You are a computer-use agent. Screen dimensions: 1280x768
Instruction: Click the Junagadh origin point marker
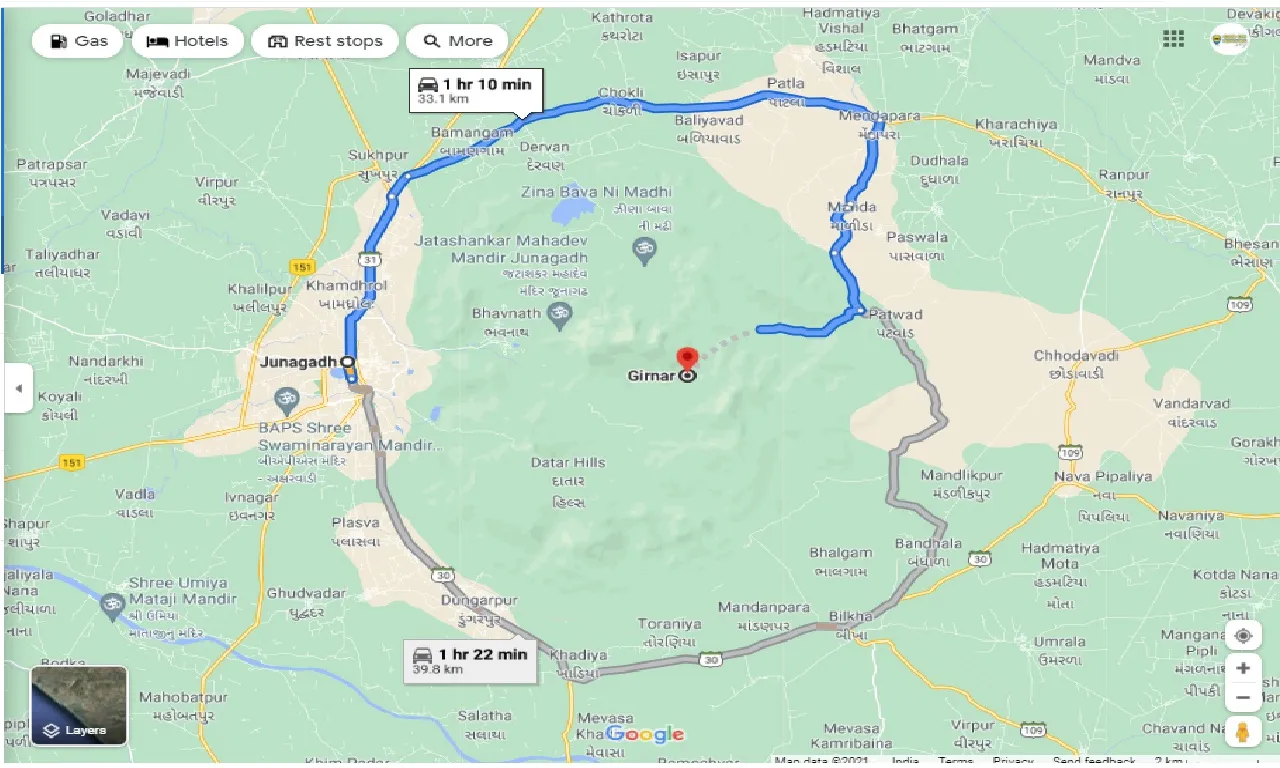pos(347,361)
